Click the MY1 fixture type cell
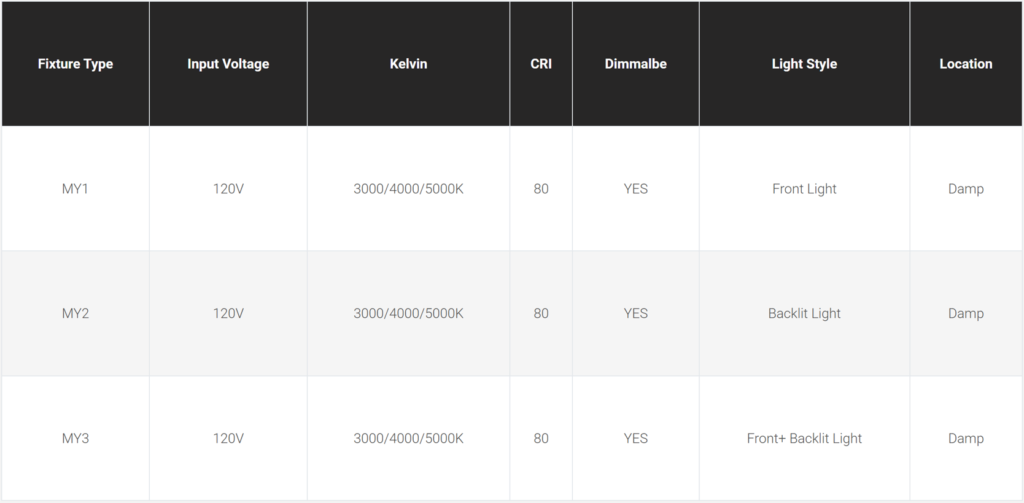Image resolution: width=1024 pixels, height=503 pixels. [75, 188]
